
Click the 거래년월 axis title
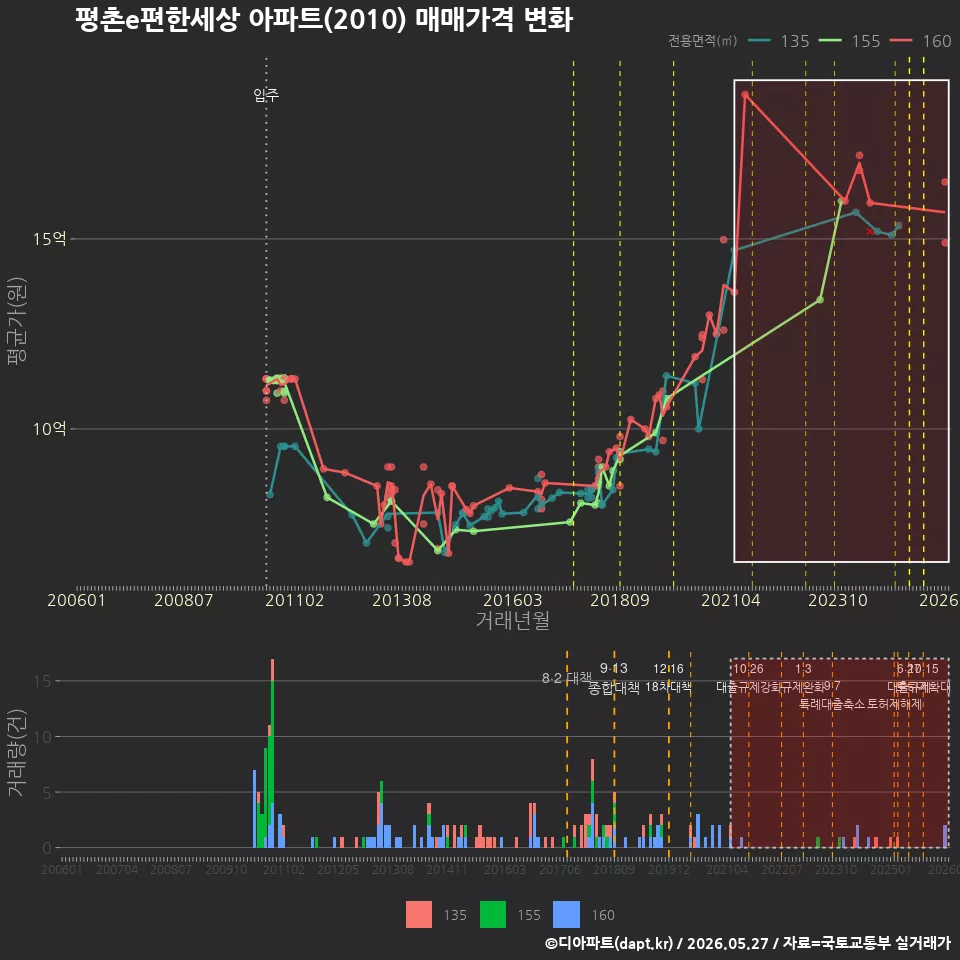pyautogui.click(x=512, y=620)
